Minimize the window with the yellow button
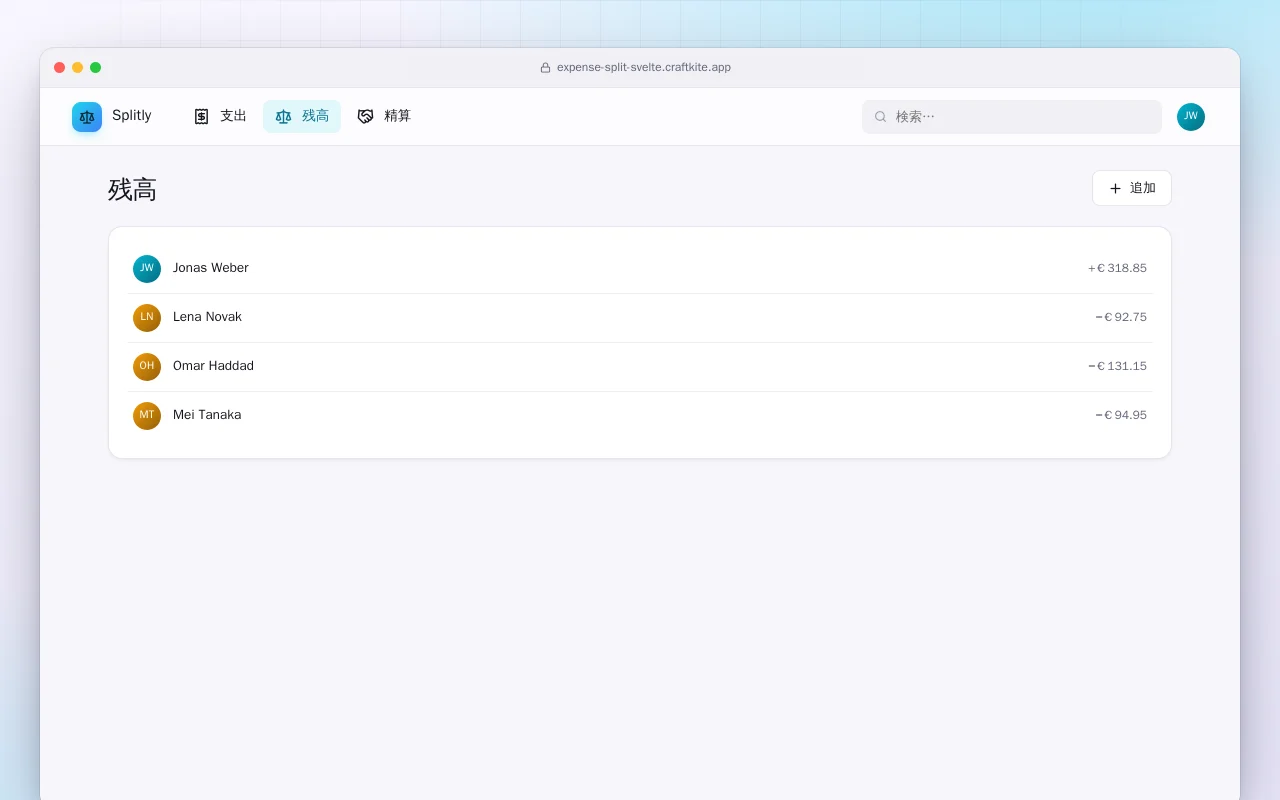This screenshot has width=1280, height=800. (x=78, y=68)
